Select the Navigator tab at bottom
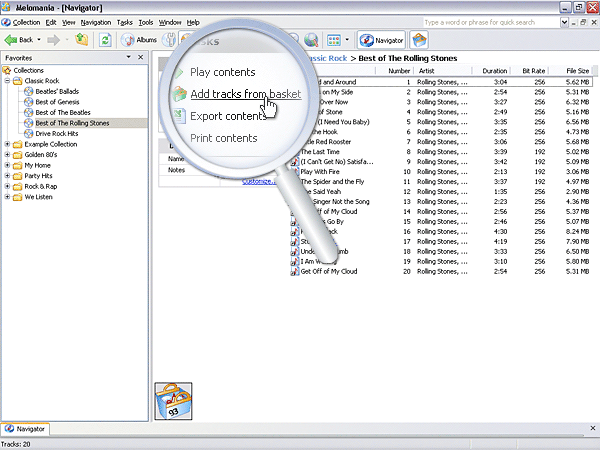The height and width of the screenshot is (450, 600). click(x=25, y=429)
